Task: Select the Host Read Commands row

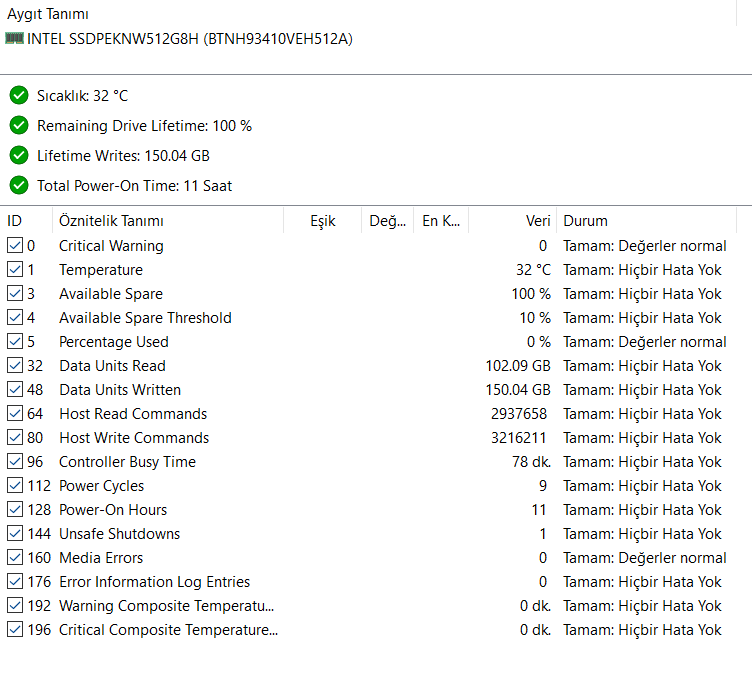Action: (133, 414)
